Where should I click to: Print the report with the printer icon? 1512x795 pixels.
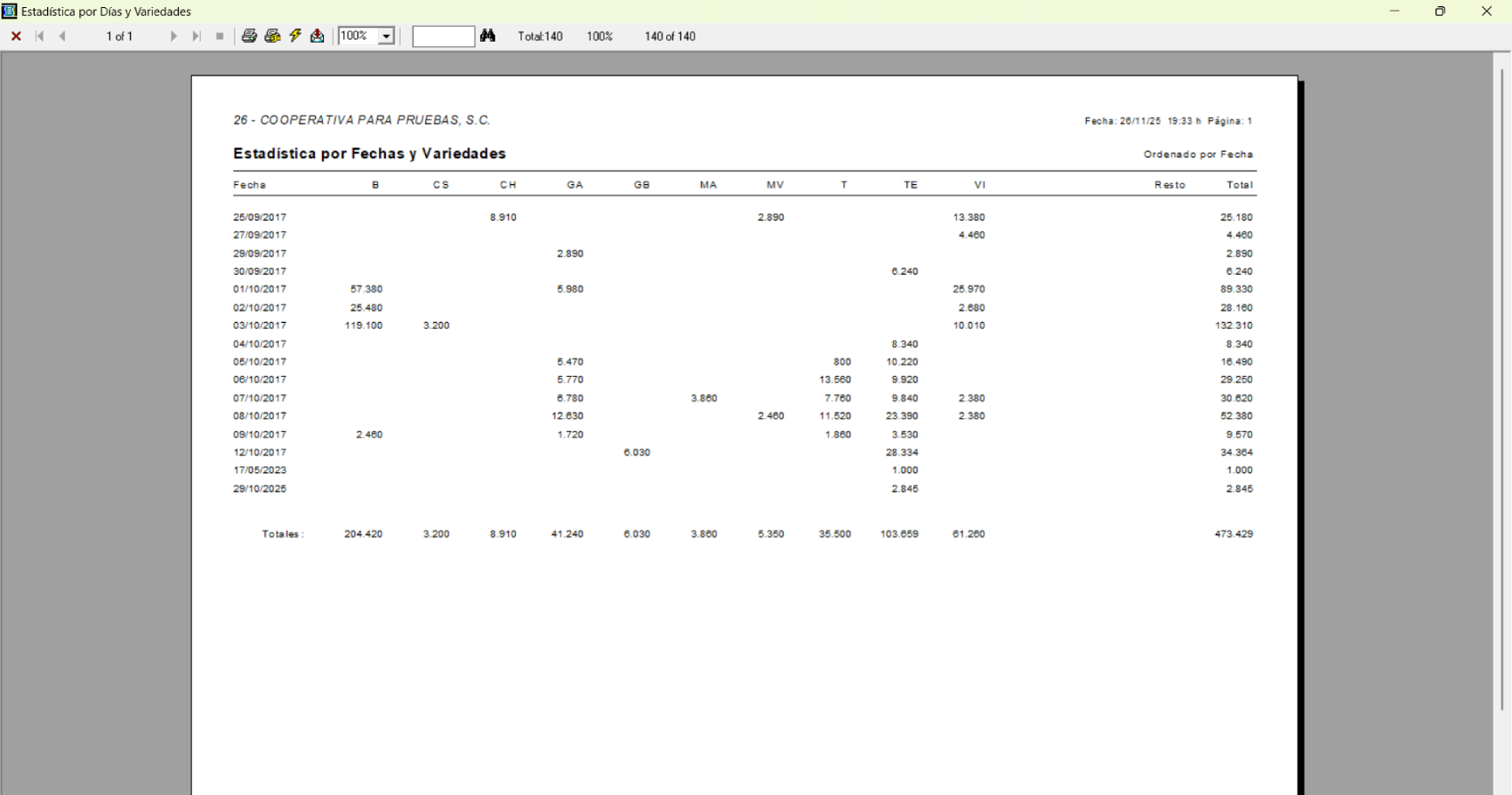250,36
